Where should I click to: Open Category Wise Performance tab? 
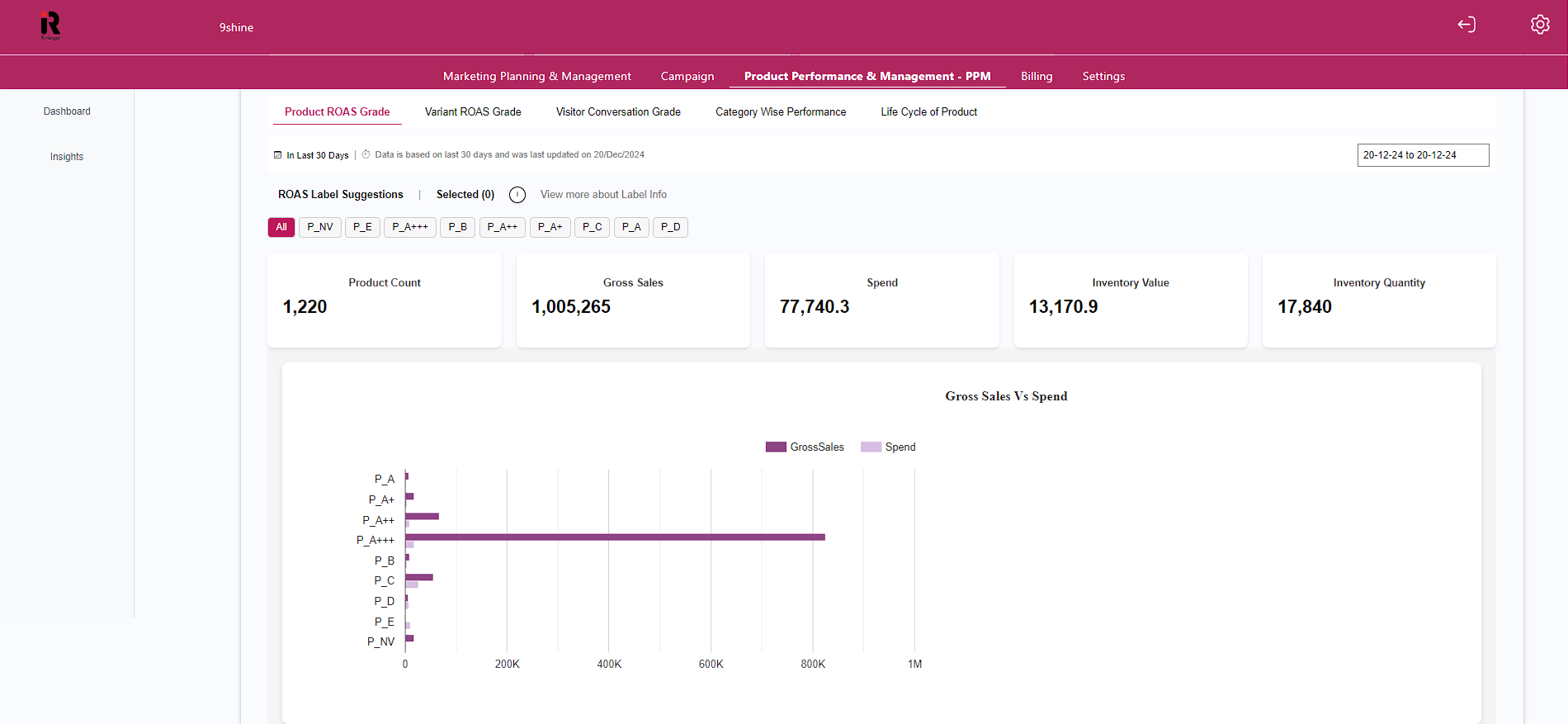click(x=781, y=111)
